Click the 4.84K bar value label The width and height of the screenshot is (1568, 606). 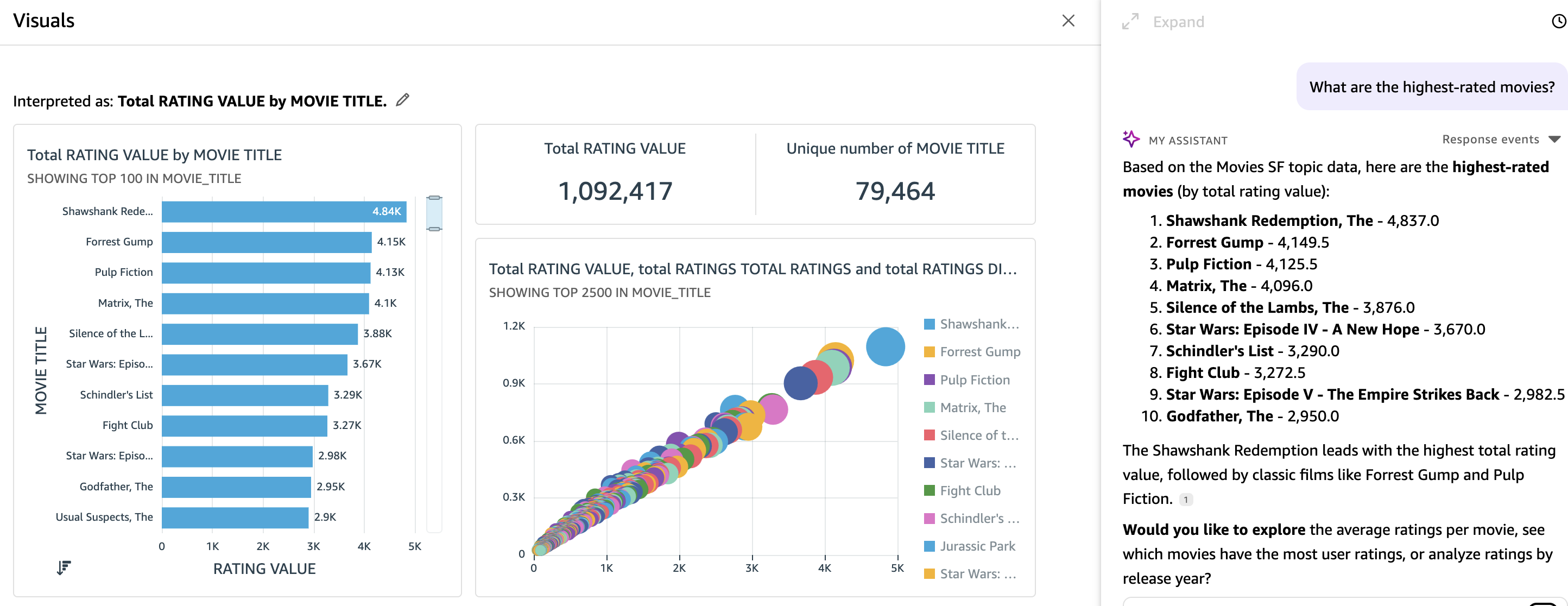pyautogui.click(x=387, y=211)
